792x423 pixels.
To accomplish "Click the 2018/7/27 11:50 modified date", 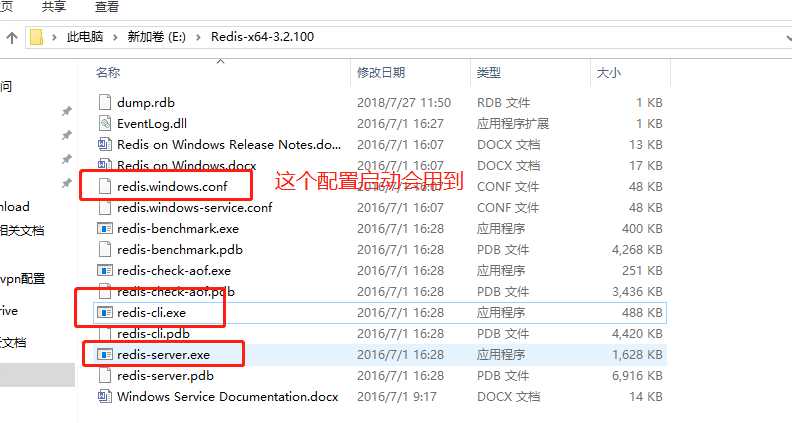I will point(404,103).
